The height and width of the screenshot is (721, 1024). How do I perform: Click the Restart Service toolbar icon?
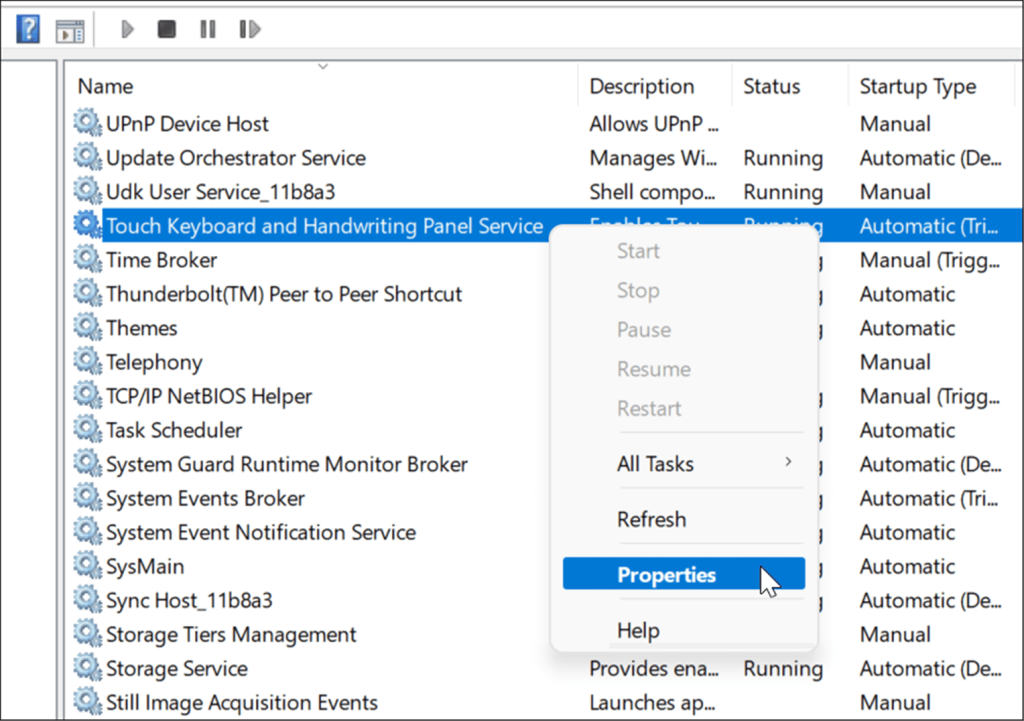pyautogui.click(x=249, y=29)
